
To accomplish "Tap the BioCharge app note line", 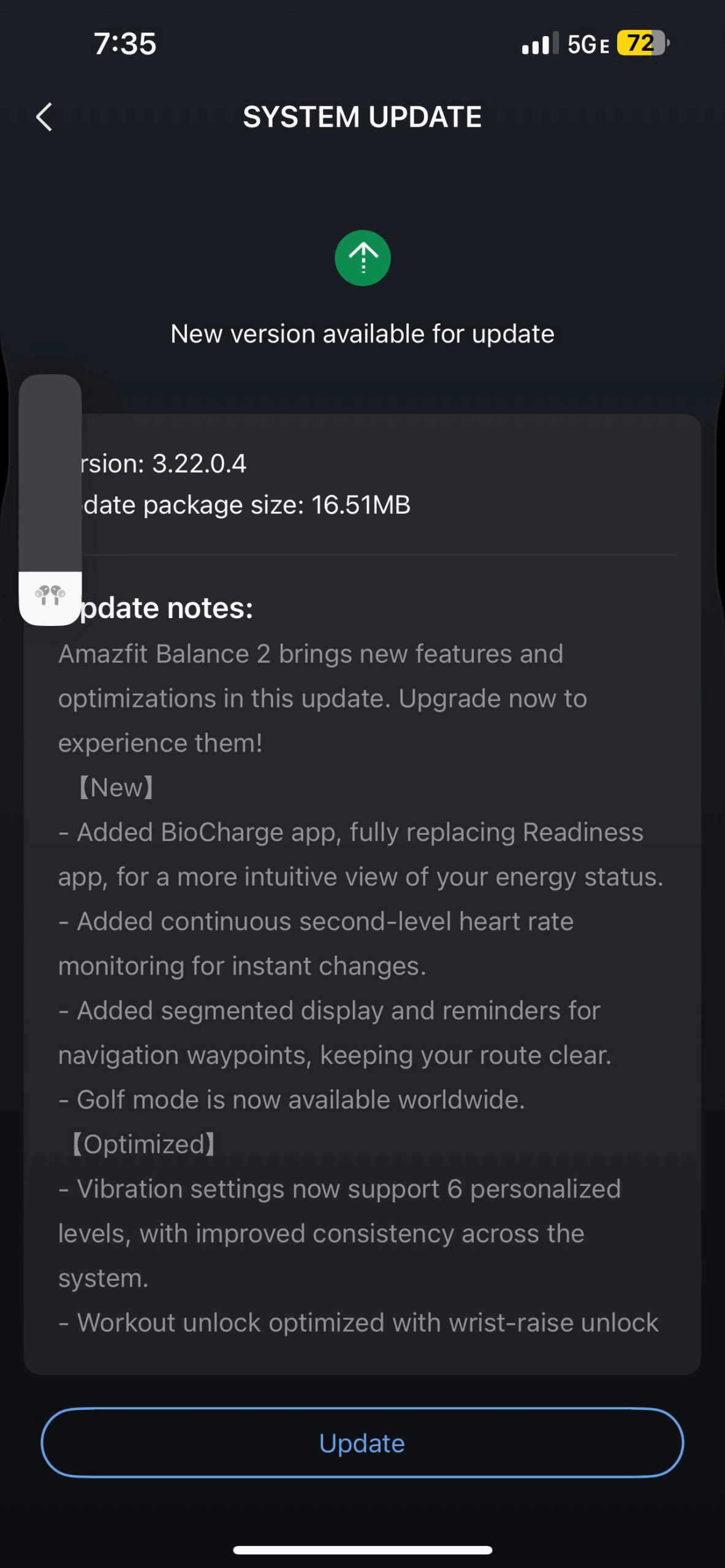I will click(x=360, y=833).
